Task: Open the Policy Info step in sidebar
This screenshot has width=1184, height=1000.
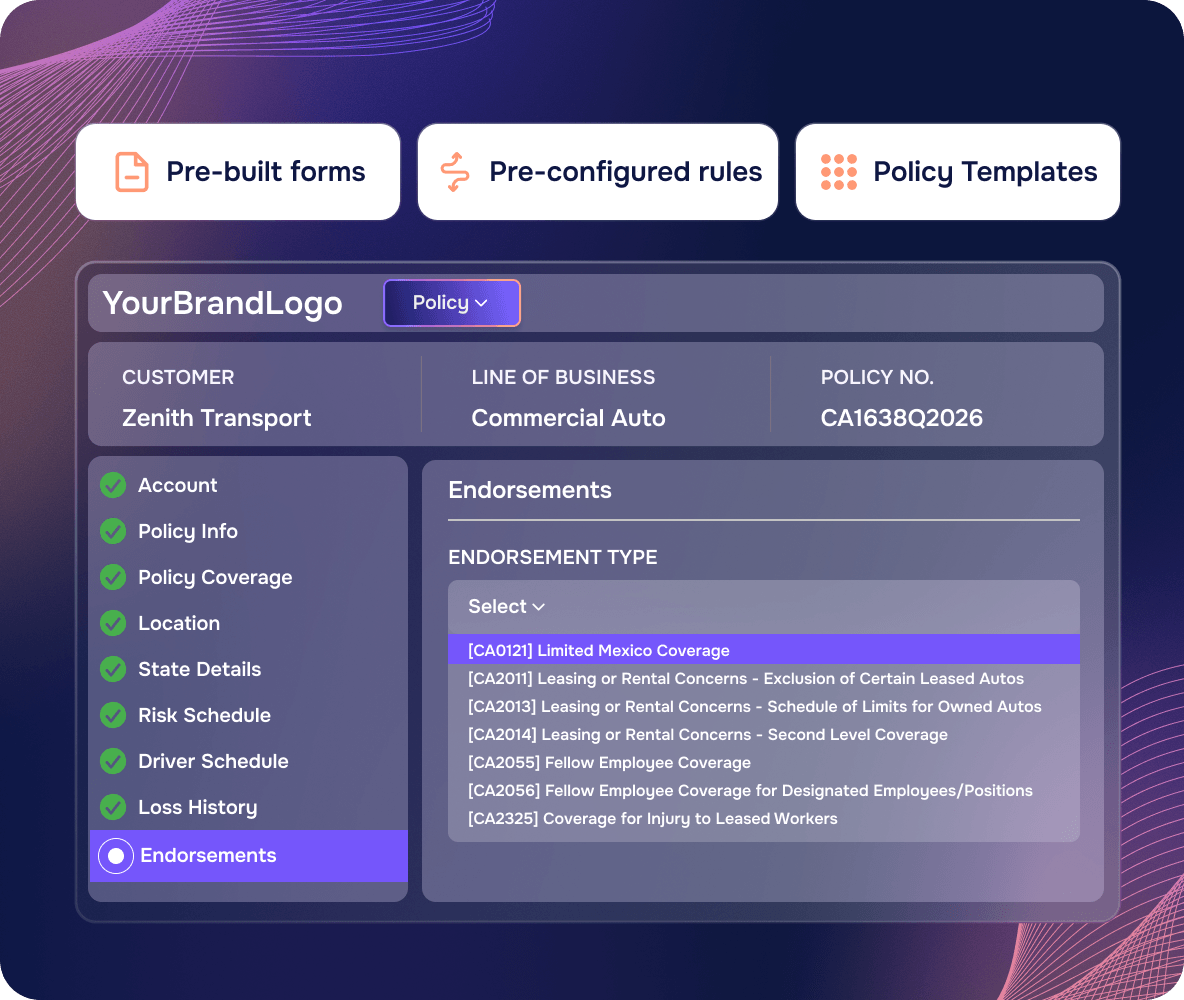Action: point(188,531)
